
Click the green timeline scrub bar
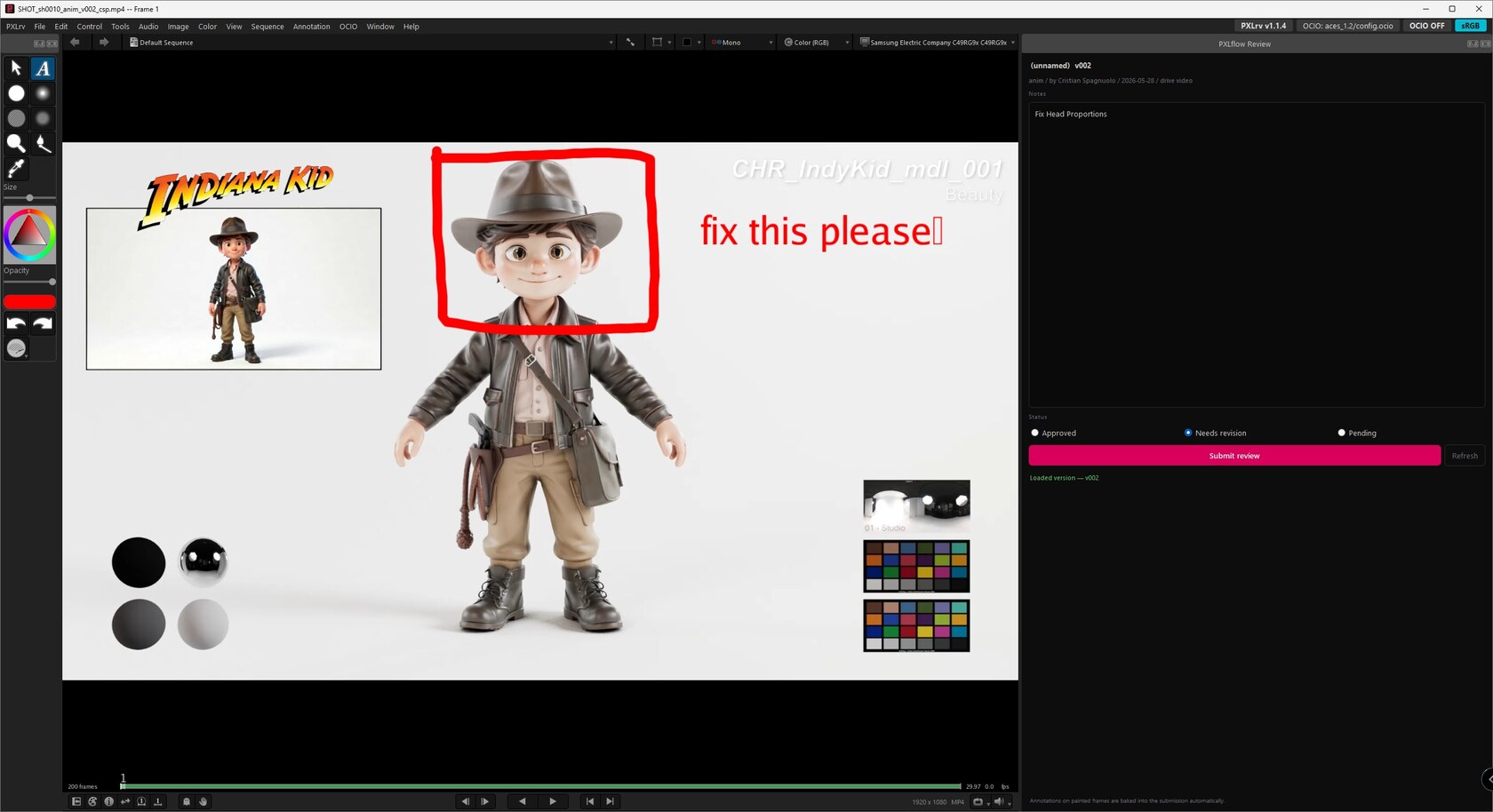(x=540, y=786)
